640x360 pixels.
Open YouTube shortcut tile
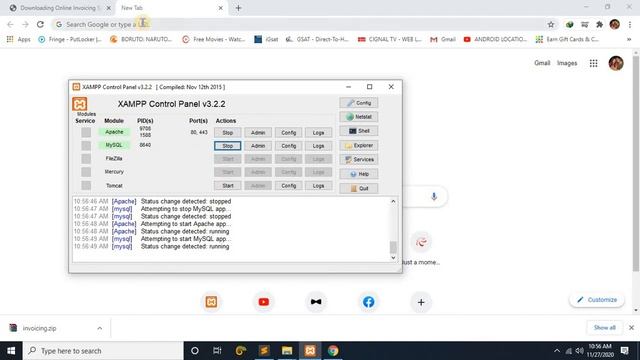(x=264, y=302)
